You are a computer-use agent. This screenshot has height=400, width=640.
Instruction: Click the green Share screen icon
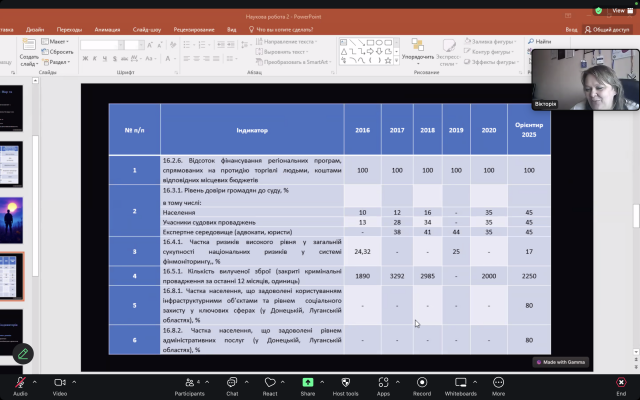click(x=308, y=382)
